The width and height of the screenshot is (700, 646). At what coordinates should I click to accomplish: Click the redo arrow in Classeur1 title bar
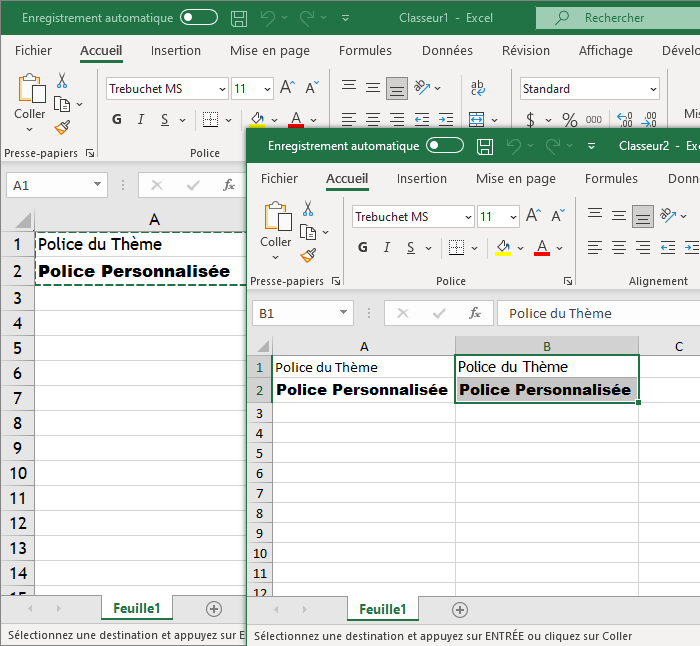point(307,18)
